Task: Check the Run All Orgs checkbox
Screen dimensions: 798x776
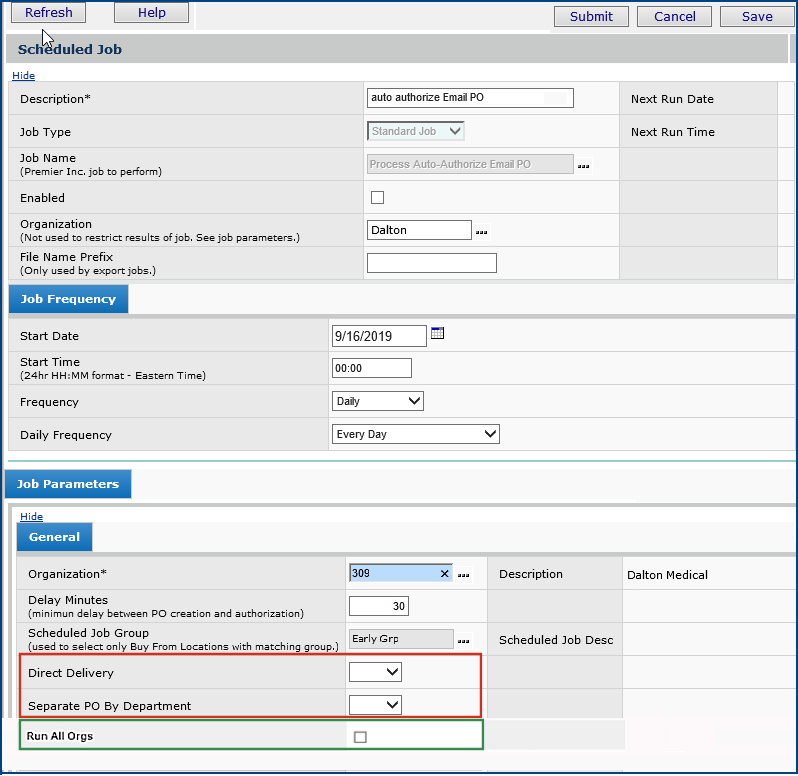Action: [x=360, y=737]
